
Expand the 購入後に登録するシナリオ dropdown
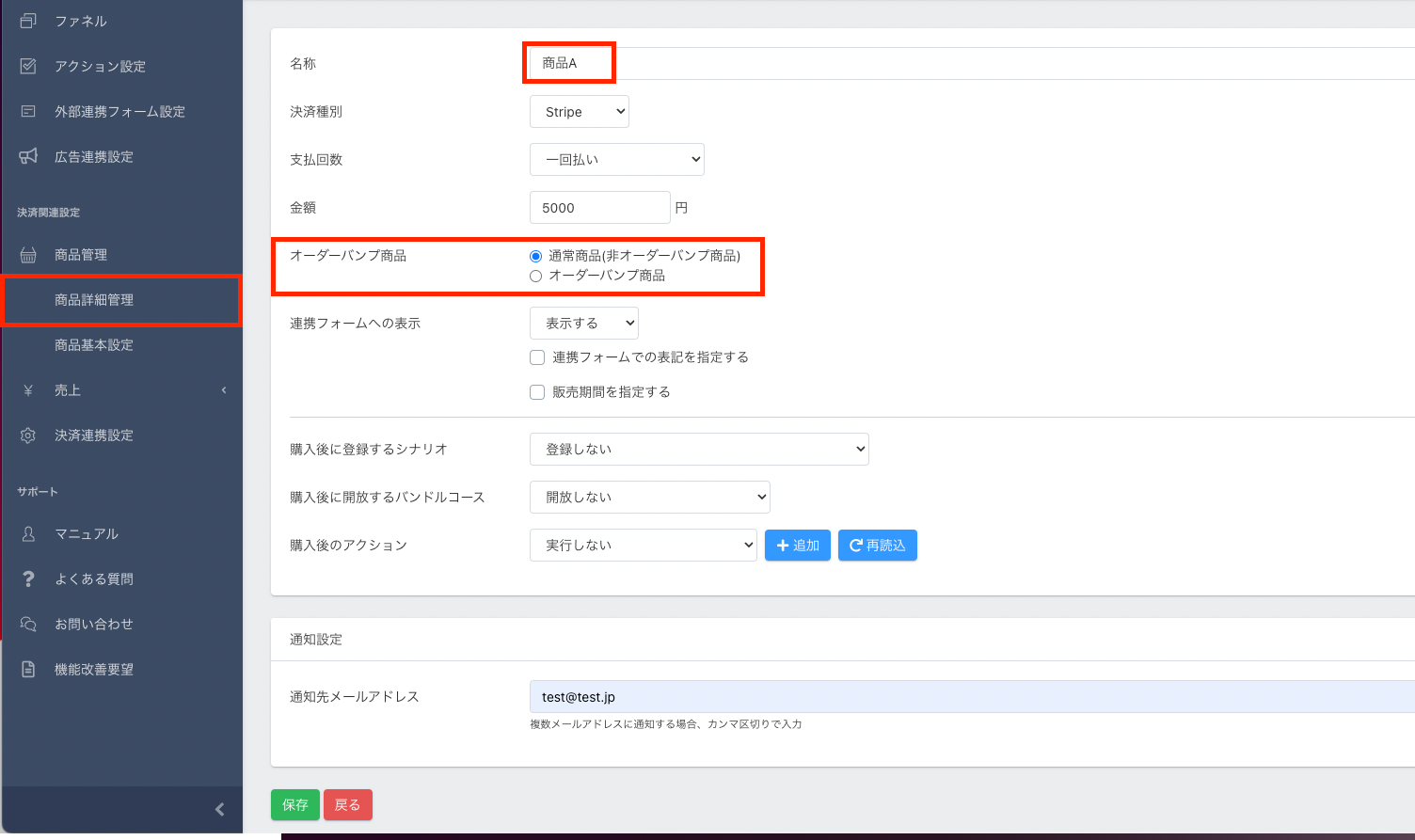click(x=699, y=450)
